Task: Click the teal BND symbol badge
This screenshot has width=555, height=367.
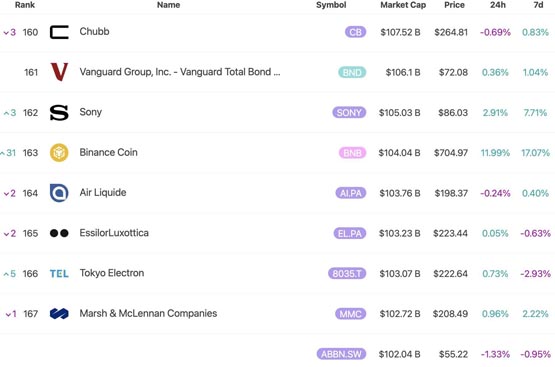Action: 352,73
